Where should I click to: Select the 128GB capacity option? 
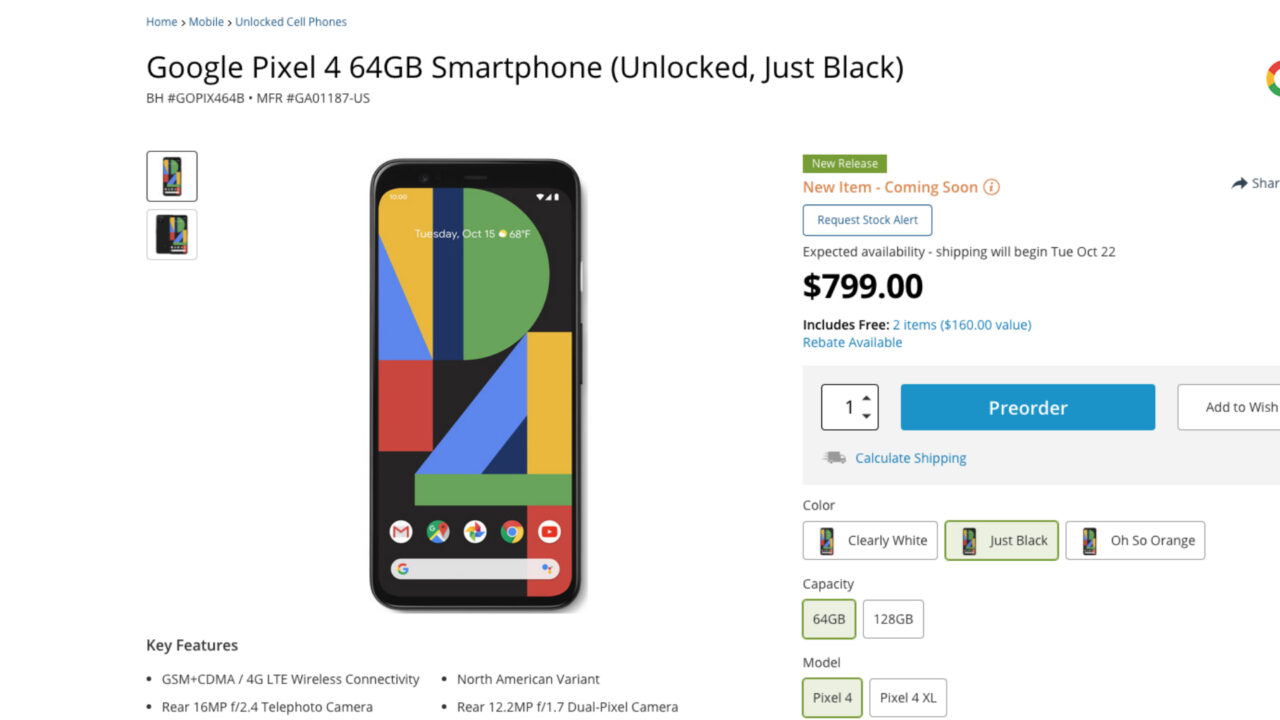[x=893, y=619]
